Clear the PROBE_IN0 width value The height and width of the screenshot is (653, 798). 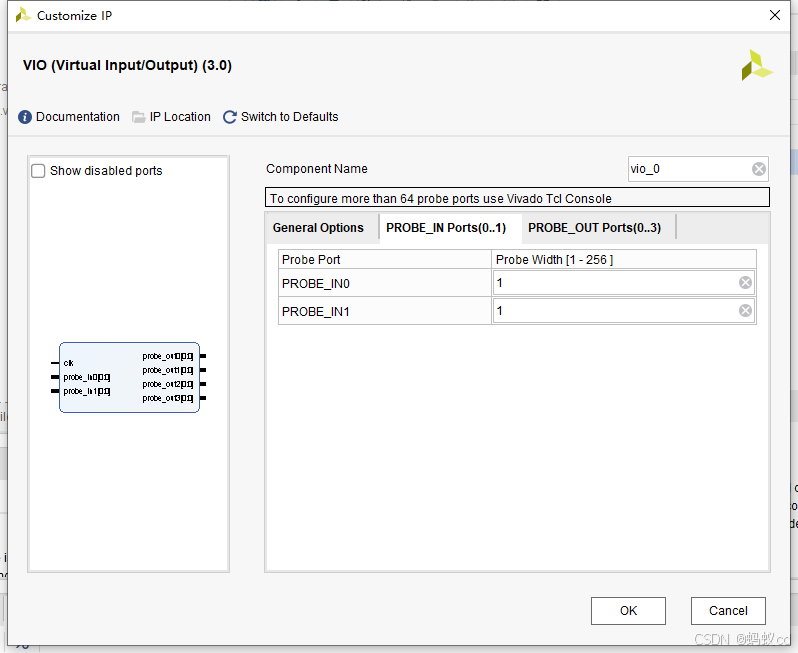tap(746, 282)
